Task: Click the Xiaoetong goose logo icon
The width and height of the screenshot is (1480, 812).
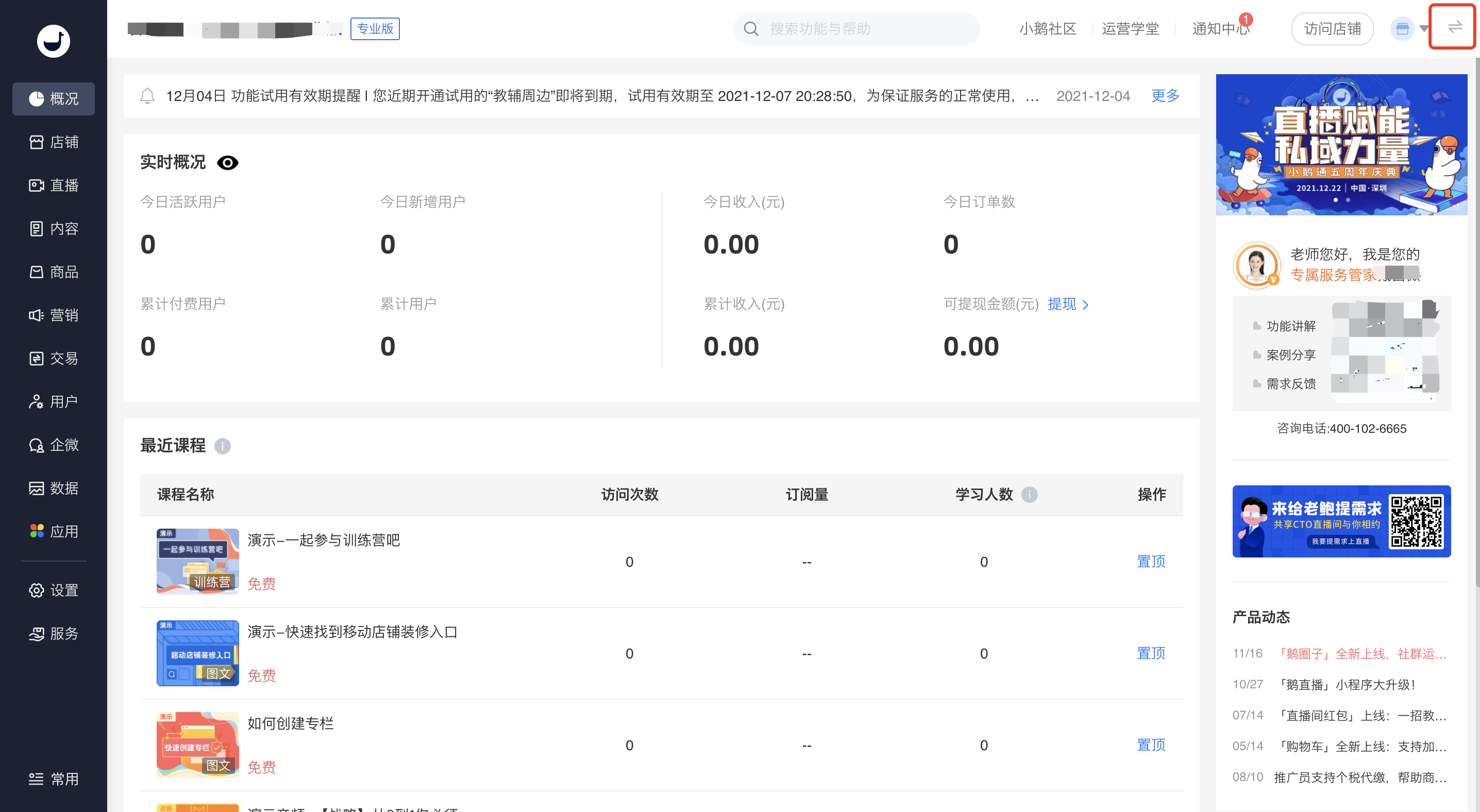Action: point(54,41)
